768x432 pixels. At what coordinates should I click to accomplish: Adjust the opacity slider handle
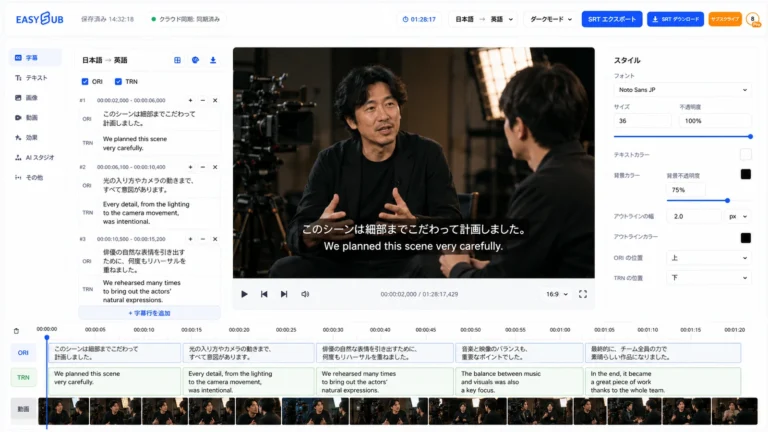point(750,137)
